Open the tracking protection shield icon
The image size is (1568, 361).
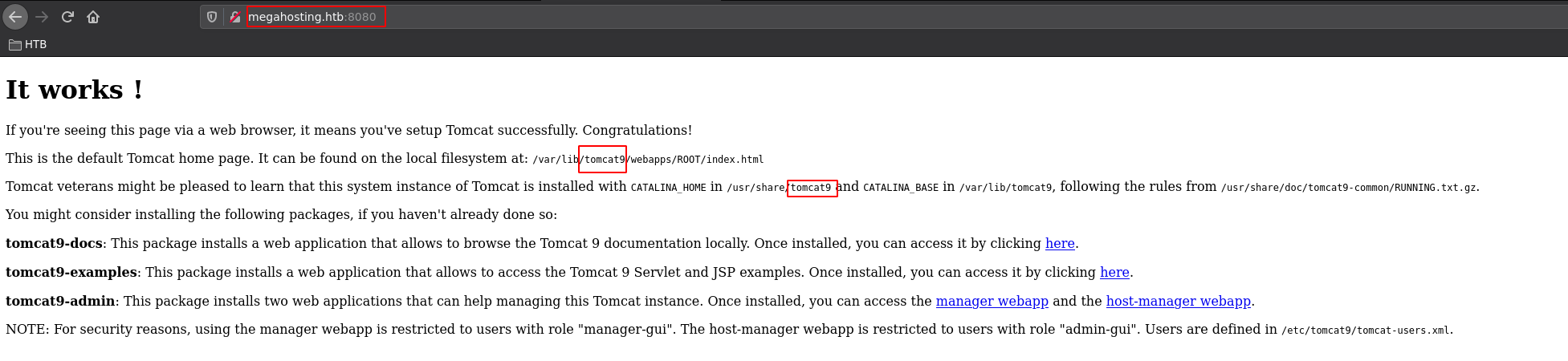[212, 17]
